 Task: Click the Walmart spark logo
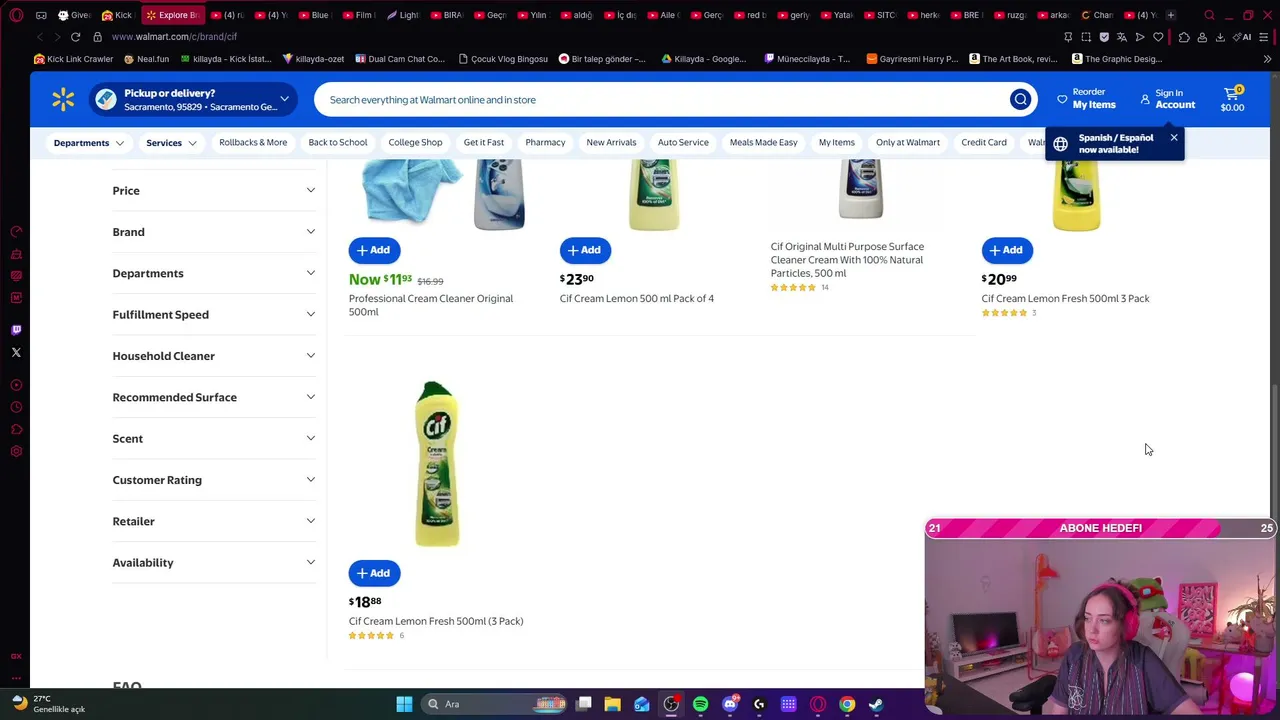click(x=63, y=99)
